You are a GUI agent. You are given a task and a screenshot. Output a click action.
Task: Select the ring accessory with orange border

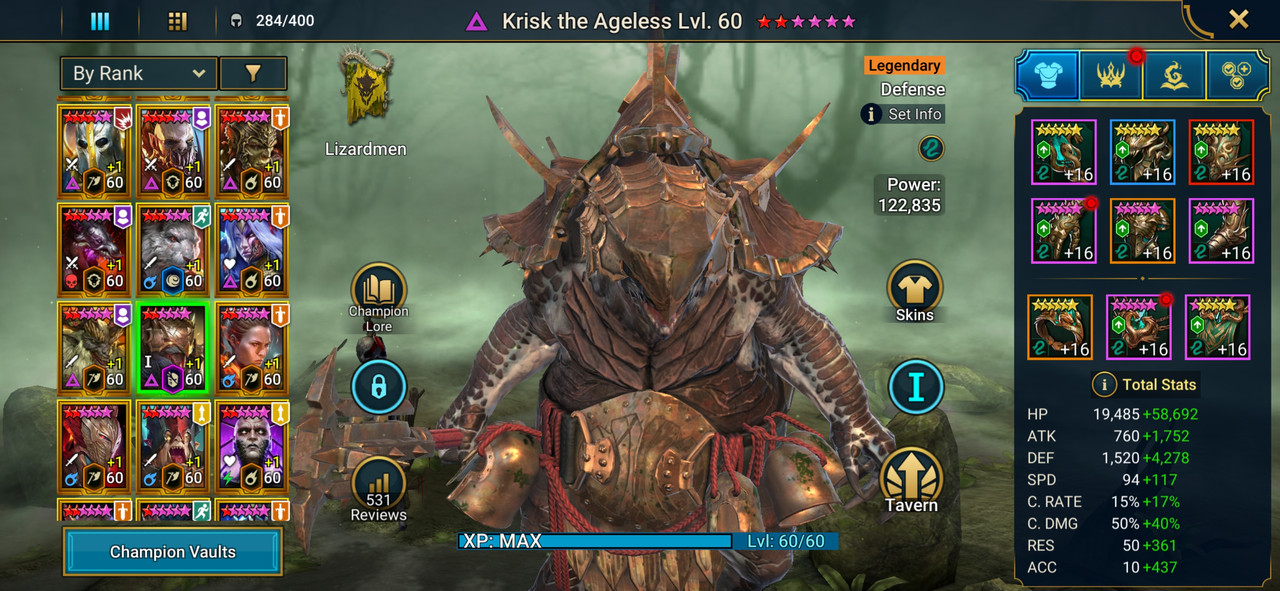click(1060, 327)
